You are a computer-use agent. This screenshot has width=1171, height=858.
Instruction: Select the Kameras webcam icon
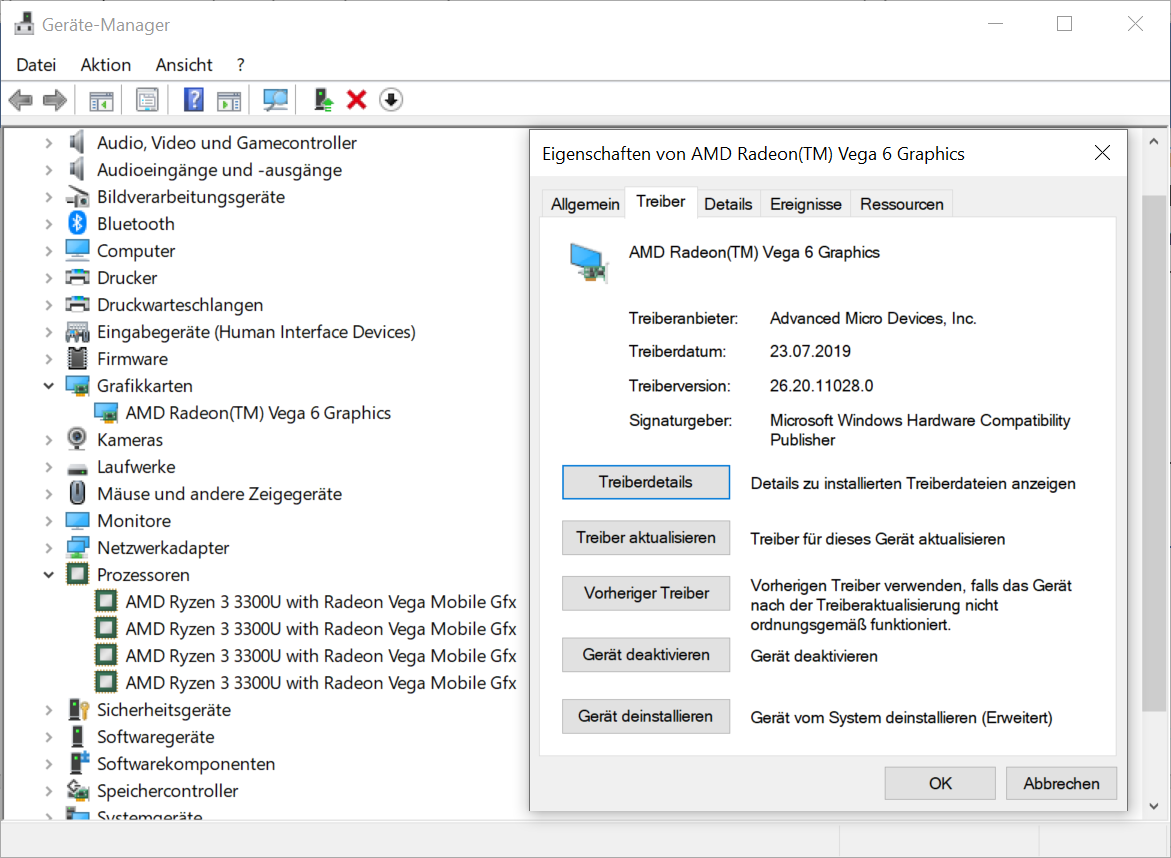click(77, 439)
